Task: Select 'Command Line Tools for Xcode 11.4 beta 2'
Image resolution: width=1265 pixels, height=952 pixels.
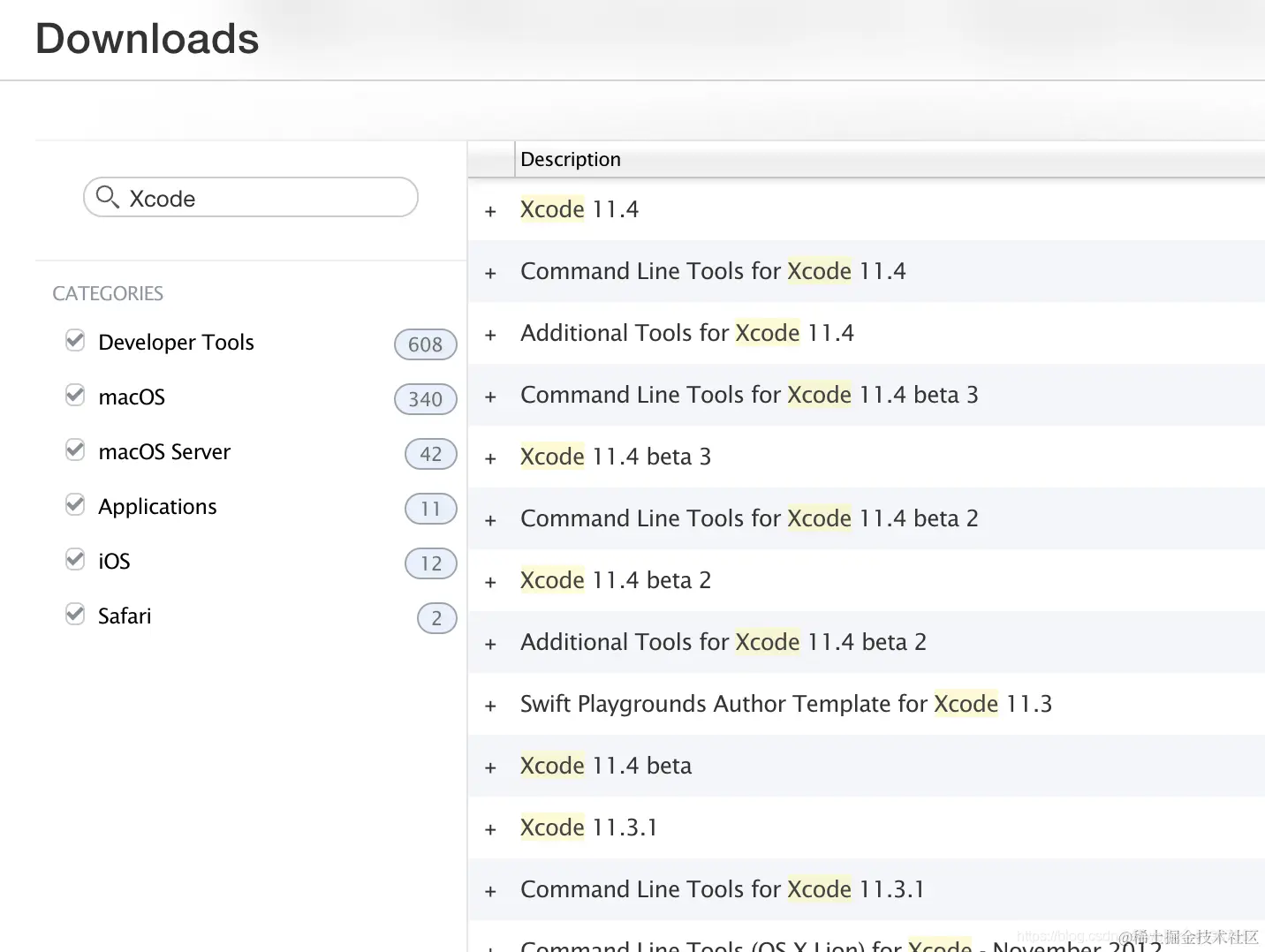Action: coord(749,518)
